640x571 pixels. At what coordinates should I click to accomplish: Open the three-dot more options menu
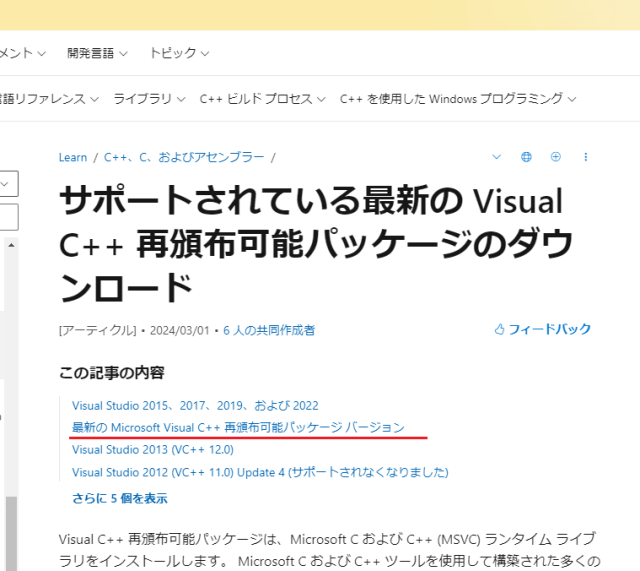(586, 157)
